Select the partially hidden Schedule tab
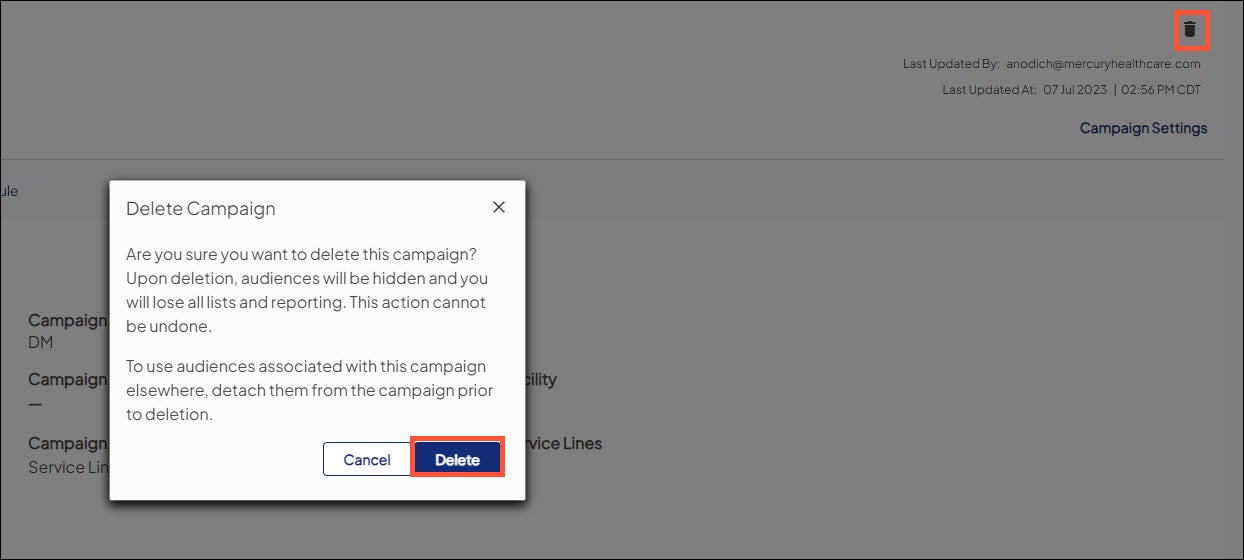 coord(9,190)
